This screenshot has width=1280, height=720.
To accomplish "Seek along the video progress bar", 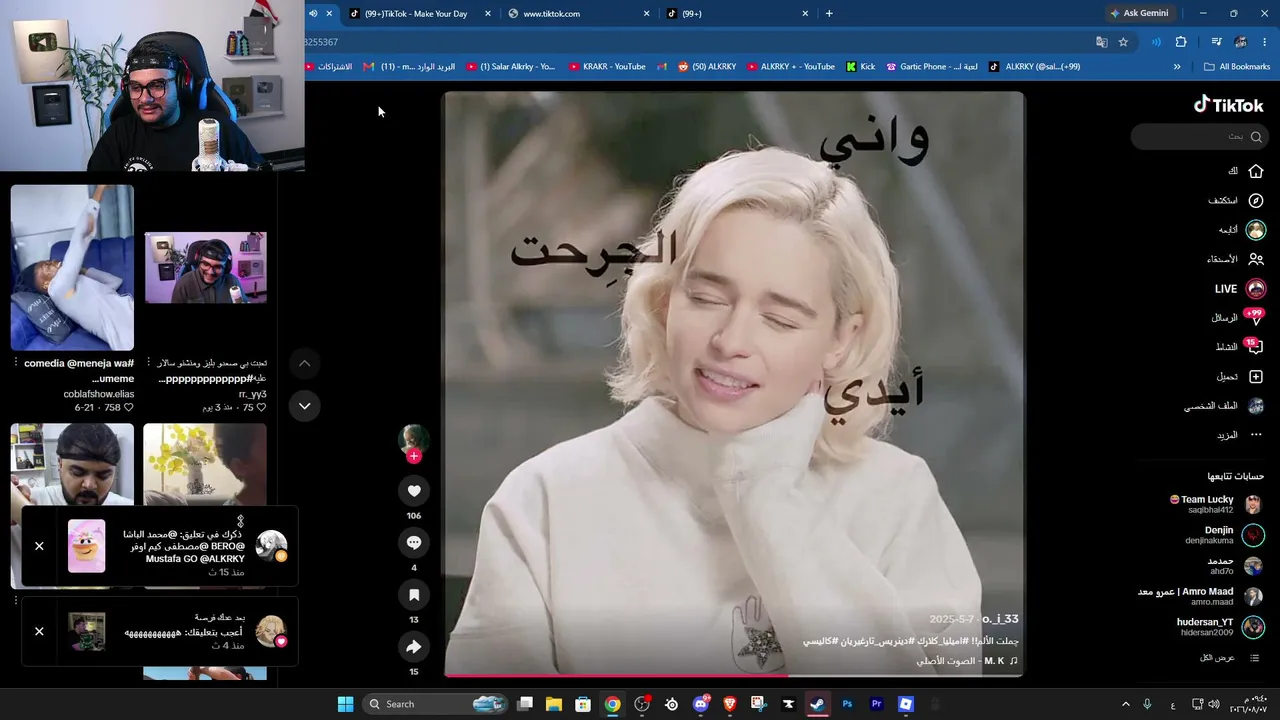I will tap(734, 675).
